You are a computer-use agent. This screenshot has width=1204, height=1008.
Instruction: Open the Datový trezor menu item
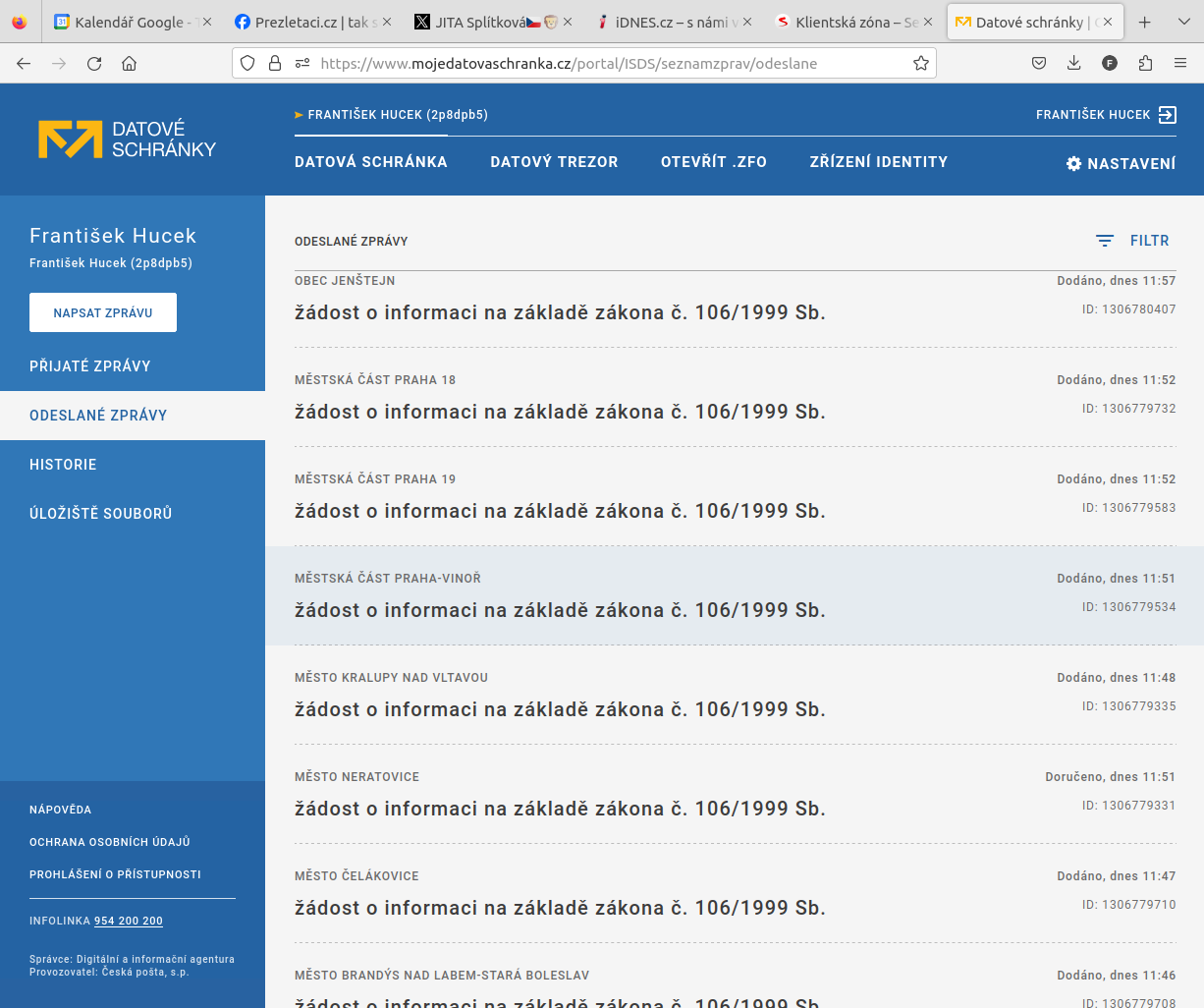coord(554,162)
